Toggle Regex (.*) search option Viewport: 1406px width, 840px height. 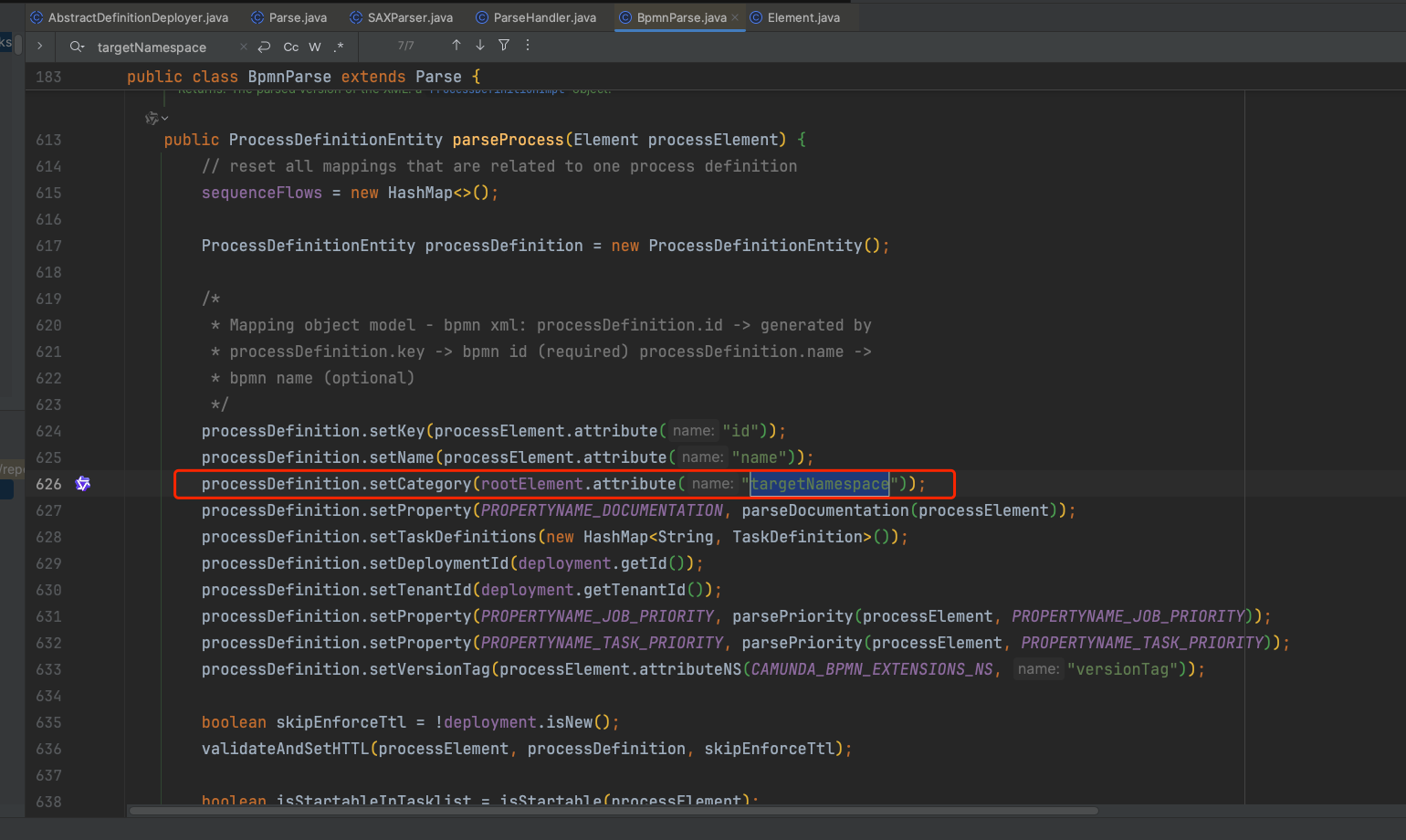coord(339,47)
